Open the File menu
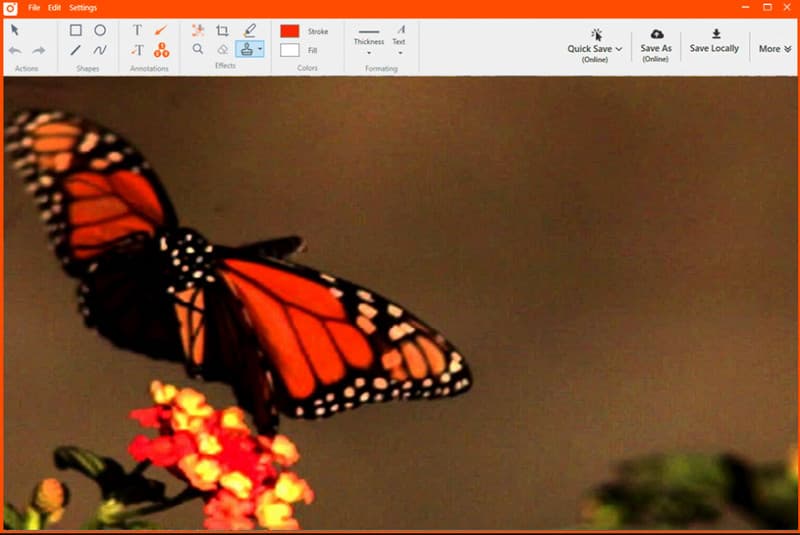 34,8
